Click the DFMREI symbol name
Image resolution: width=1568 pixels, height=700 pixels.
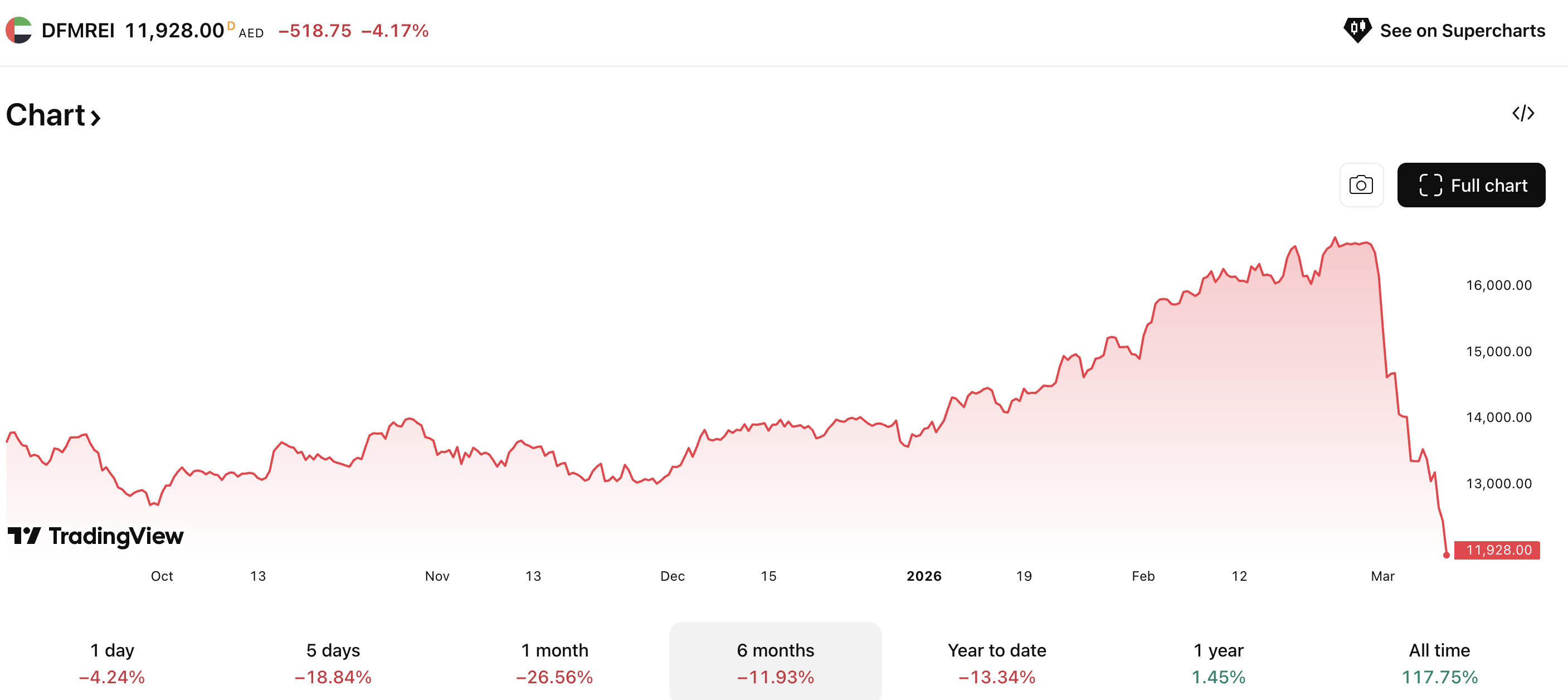tap(78, 31)
